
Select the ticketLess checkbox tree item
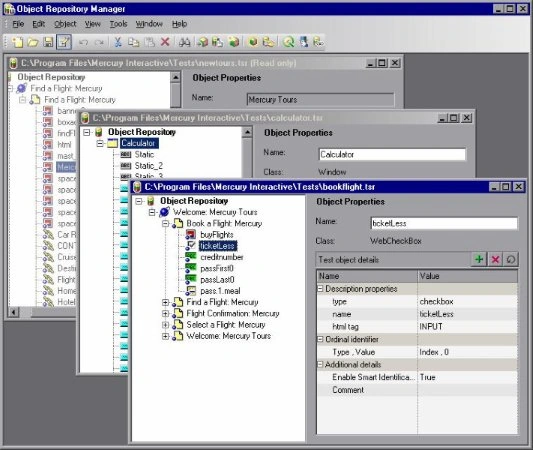218,246
